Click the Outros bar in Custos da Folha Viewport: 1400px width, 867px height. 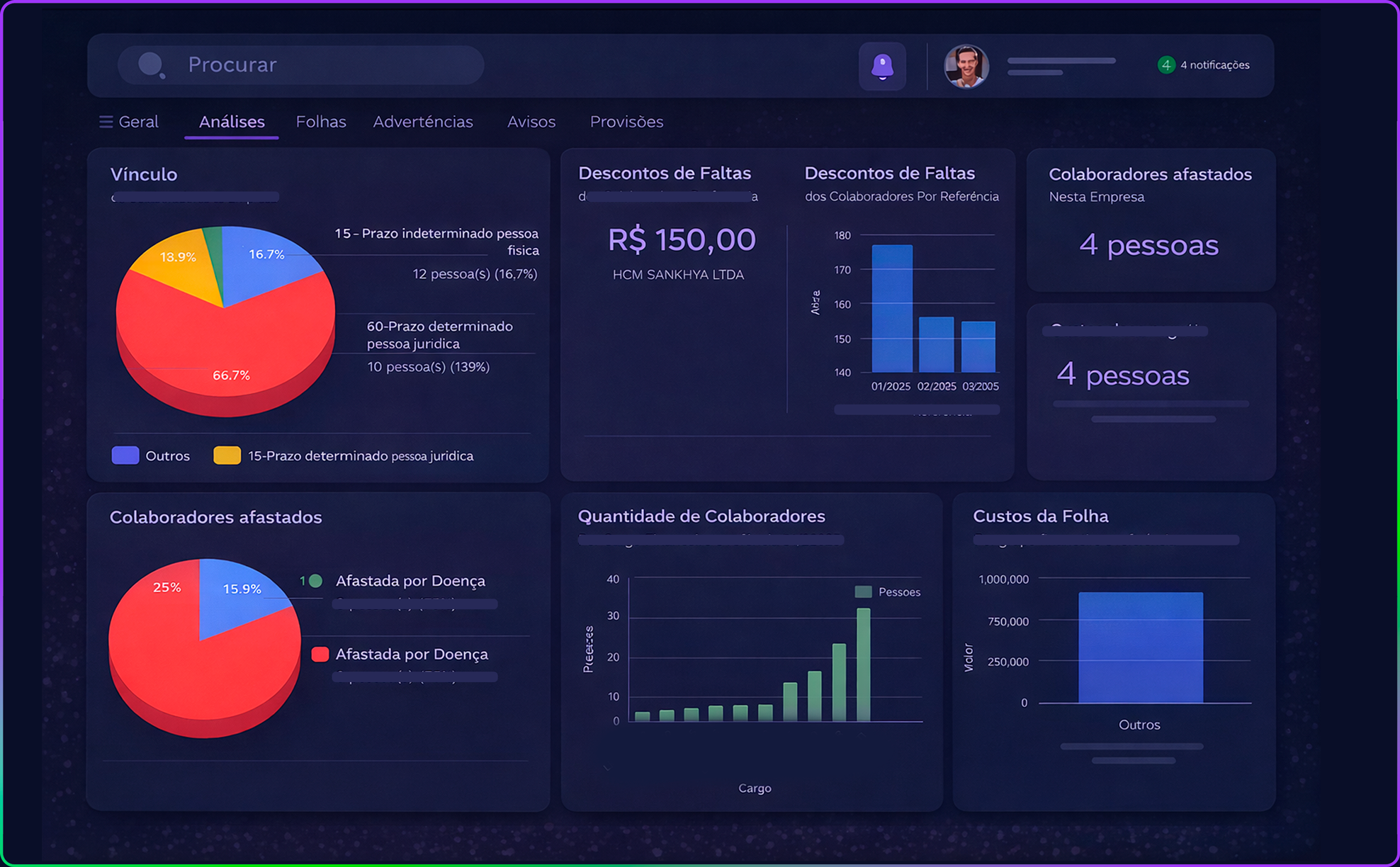(x=1140, y=647)
